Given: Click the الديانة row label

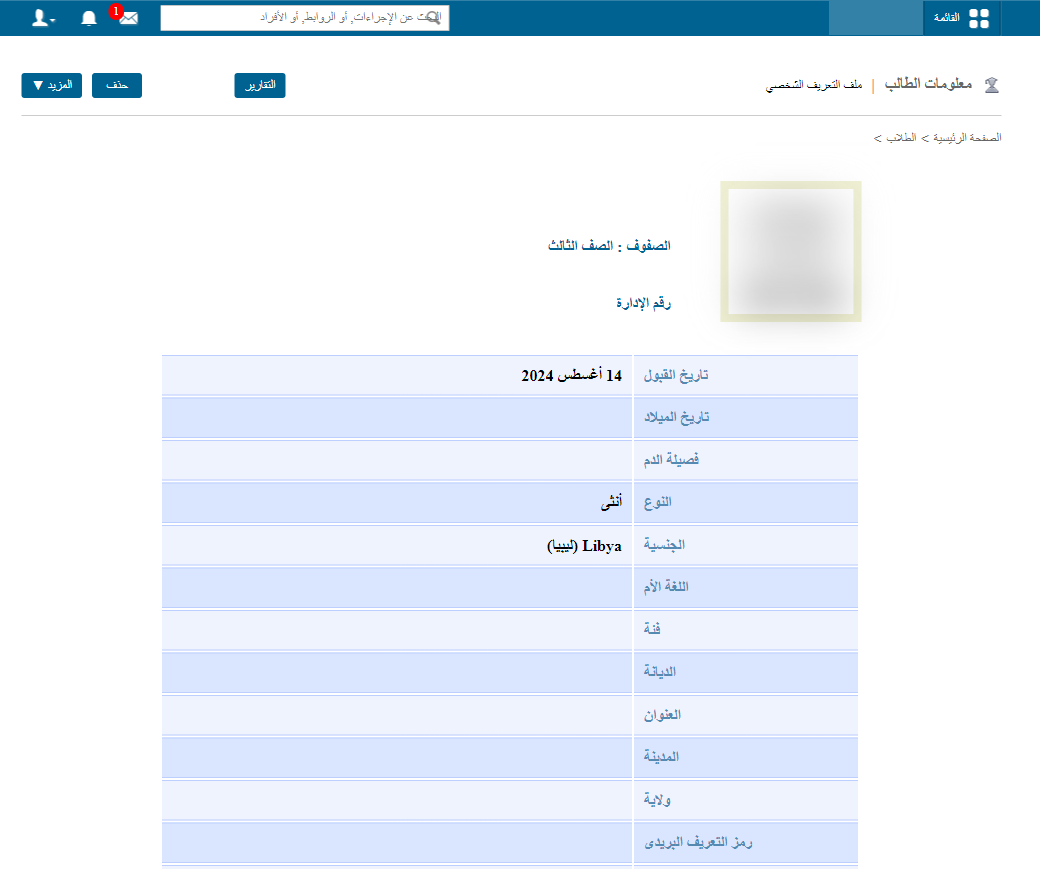Looking at the screenshot, I should click(x=659, y=671).
